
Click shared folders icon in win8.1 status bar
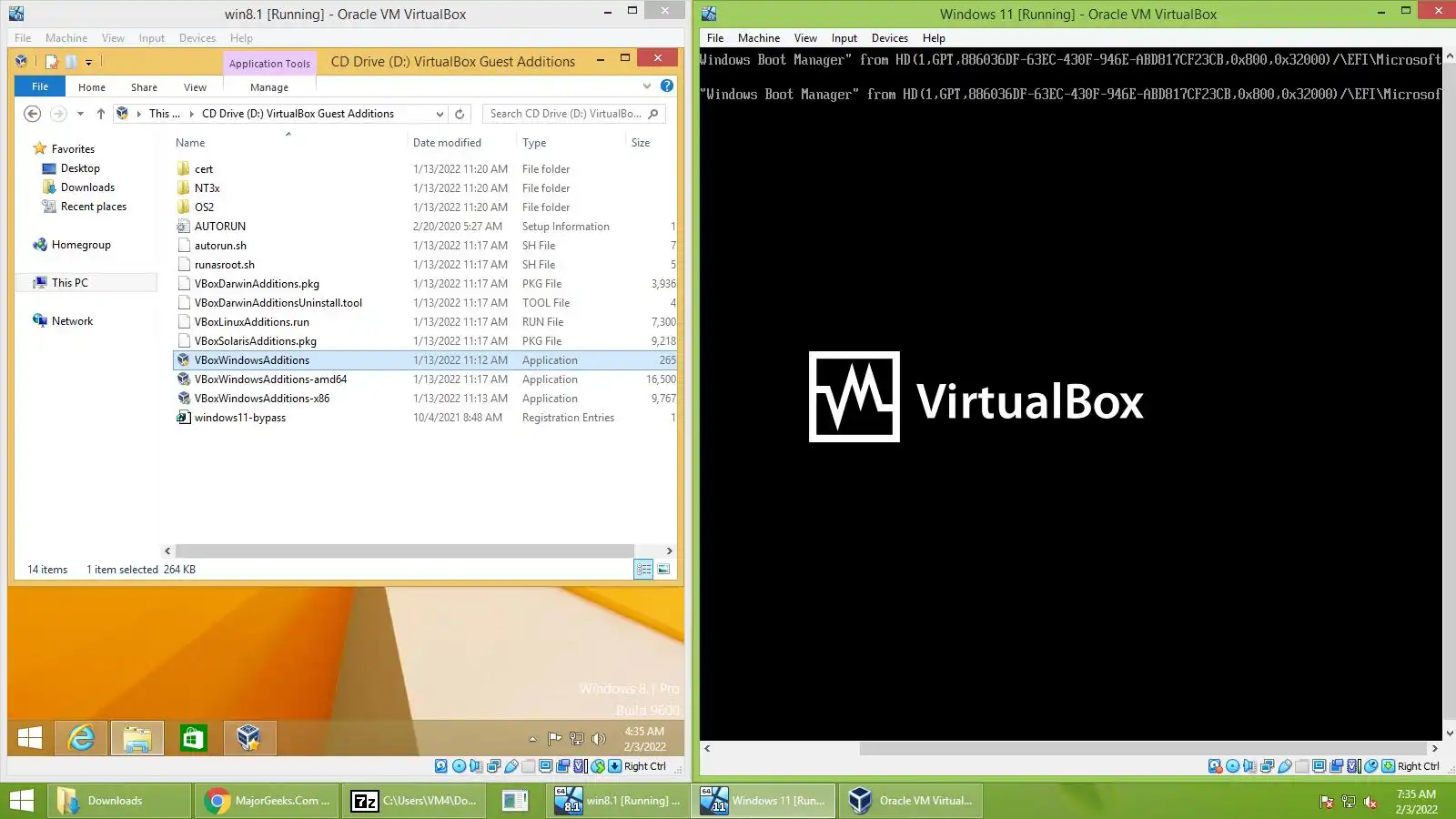pyautogui.click(x=529, y=766)
